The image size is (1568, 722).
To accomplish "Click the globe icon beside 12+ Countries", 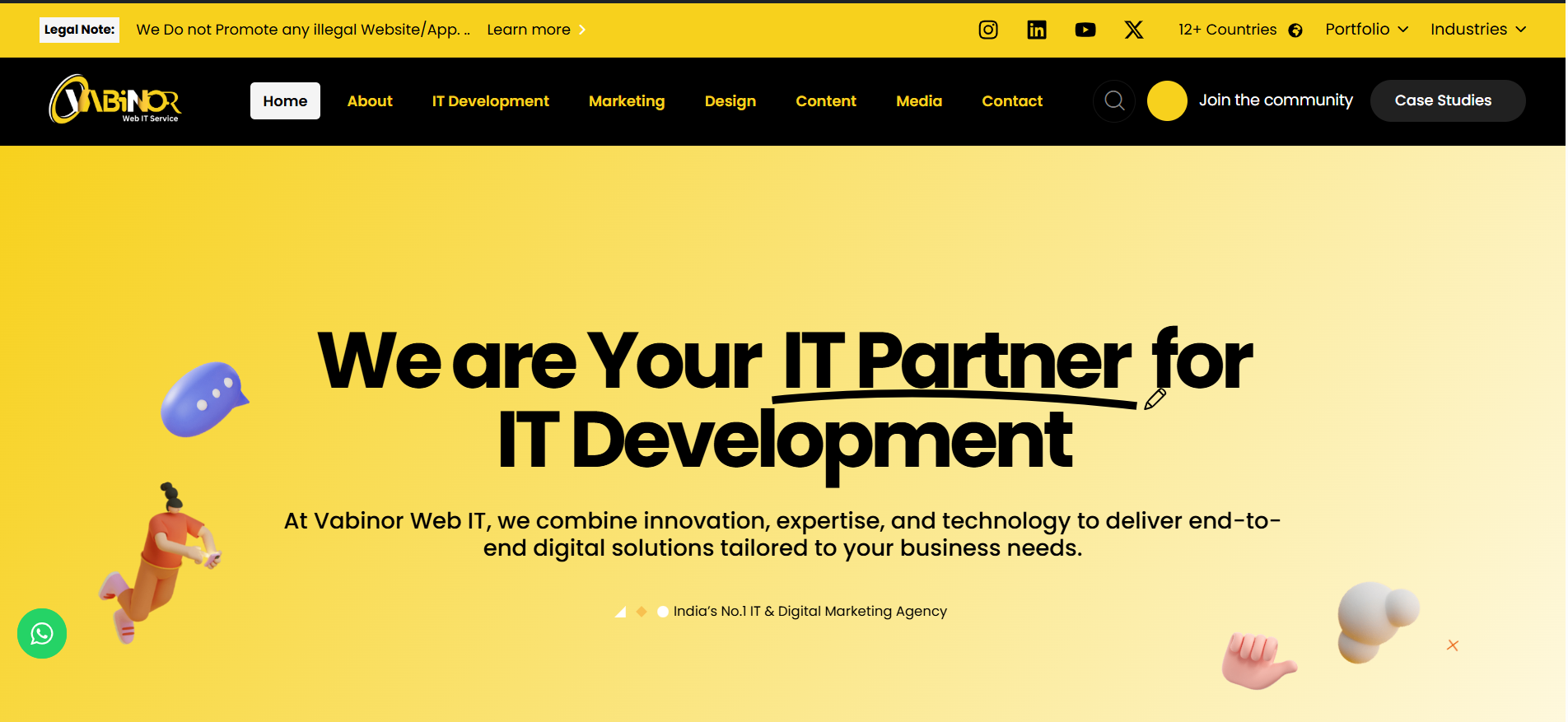I will [1295, 30].
